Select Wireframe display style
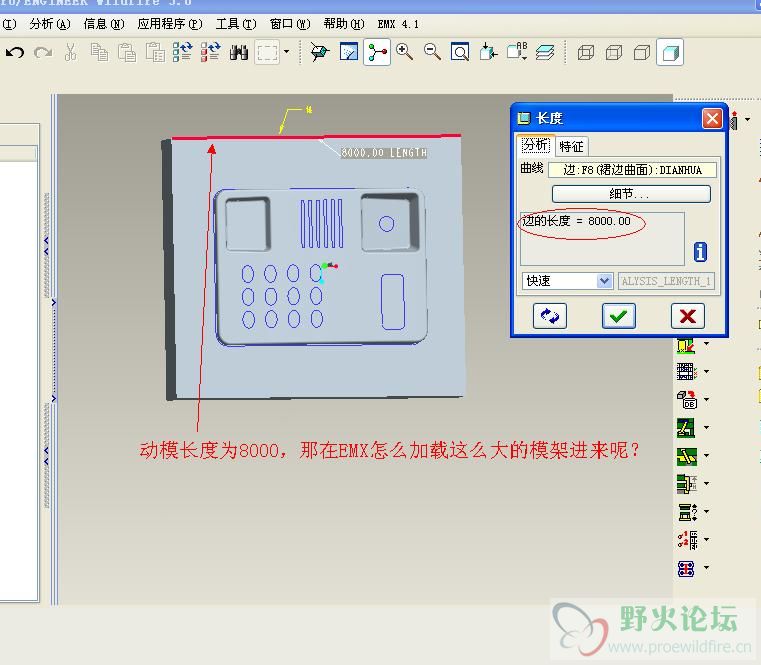Viewport: 761px width, 665px height. [586, 52]
